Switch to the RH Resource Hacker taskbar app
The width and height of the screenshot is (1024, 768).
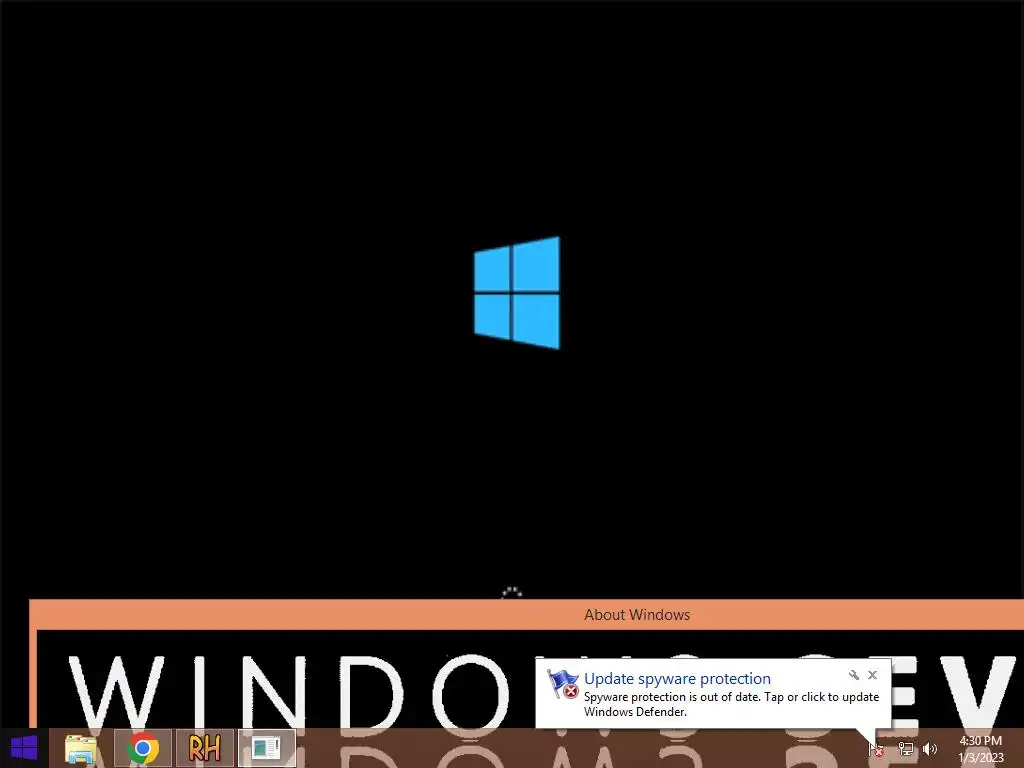coord(204,748)
